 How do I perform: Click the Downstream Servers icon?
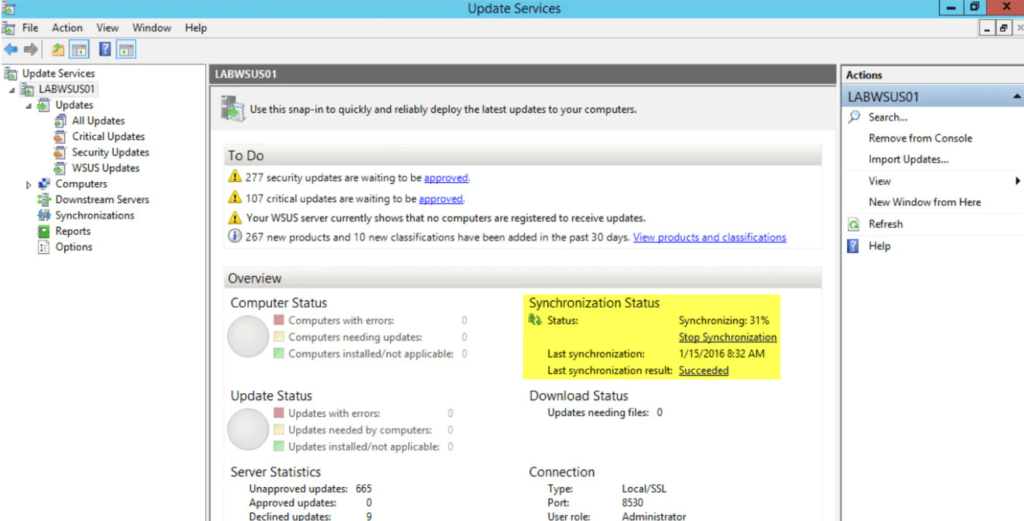tap(44, 200)
